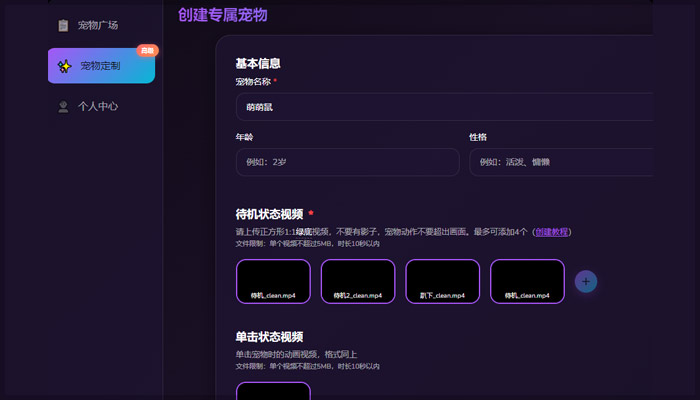Click the 单击宠物时的动画视频 description text
This screenshot has height=400, width=700.
coord(296,354)
